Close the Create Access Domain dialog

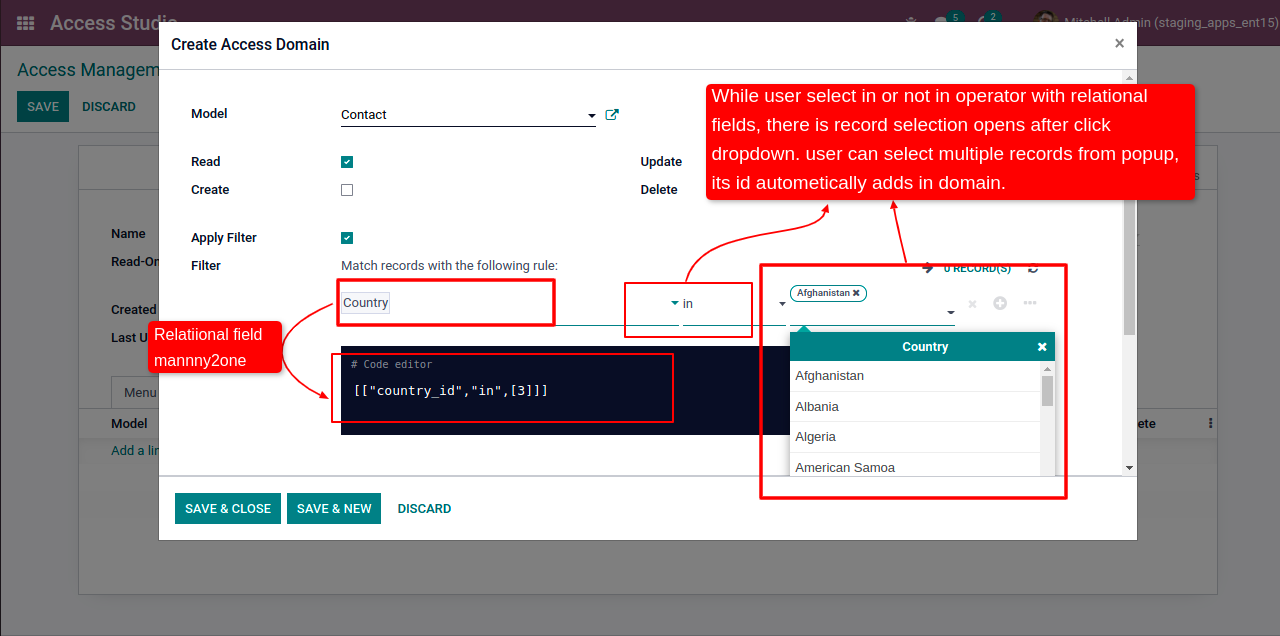click(x=1119, y=43)
